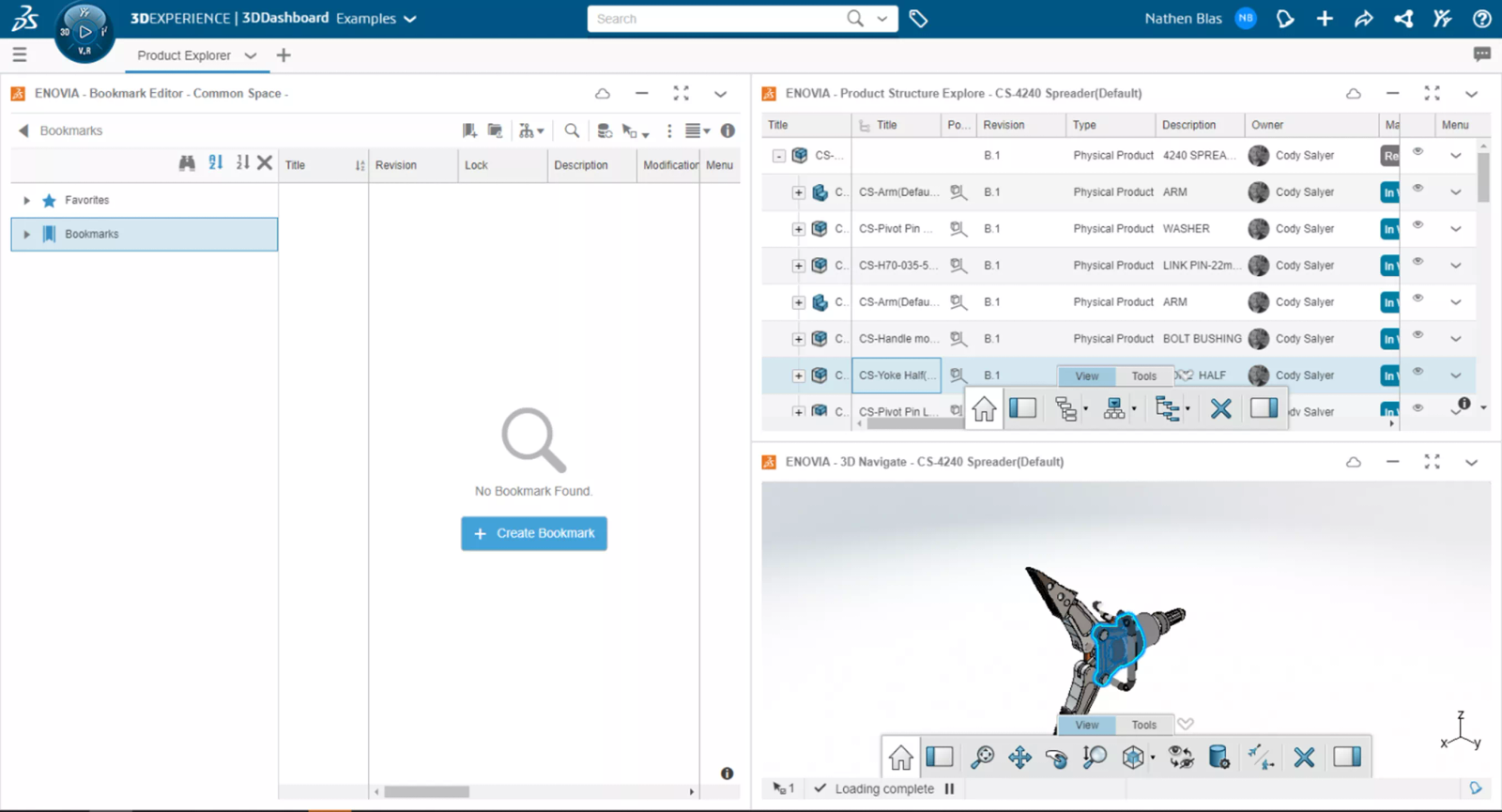Toggle visibility eye of WASHER row
The height and width of the screenshot is (812, 1502).
[1418, 225]
